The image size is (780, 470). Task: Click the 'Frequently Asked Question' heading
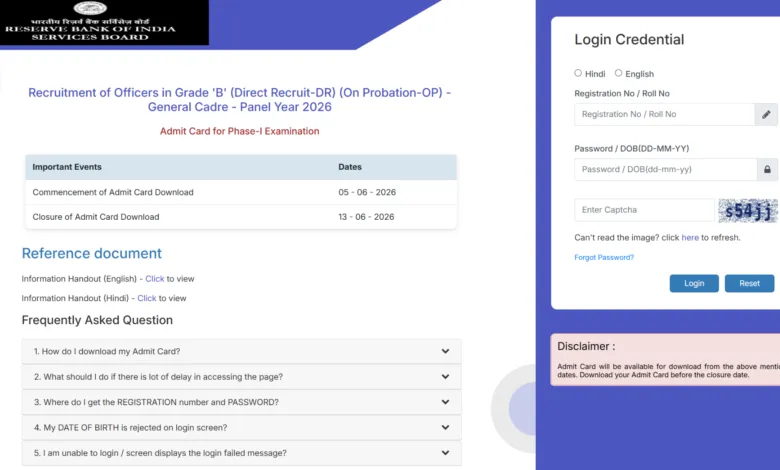[x=97, y=320]
